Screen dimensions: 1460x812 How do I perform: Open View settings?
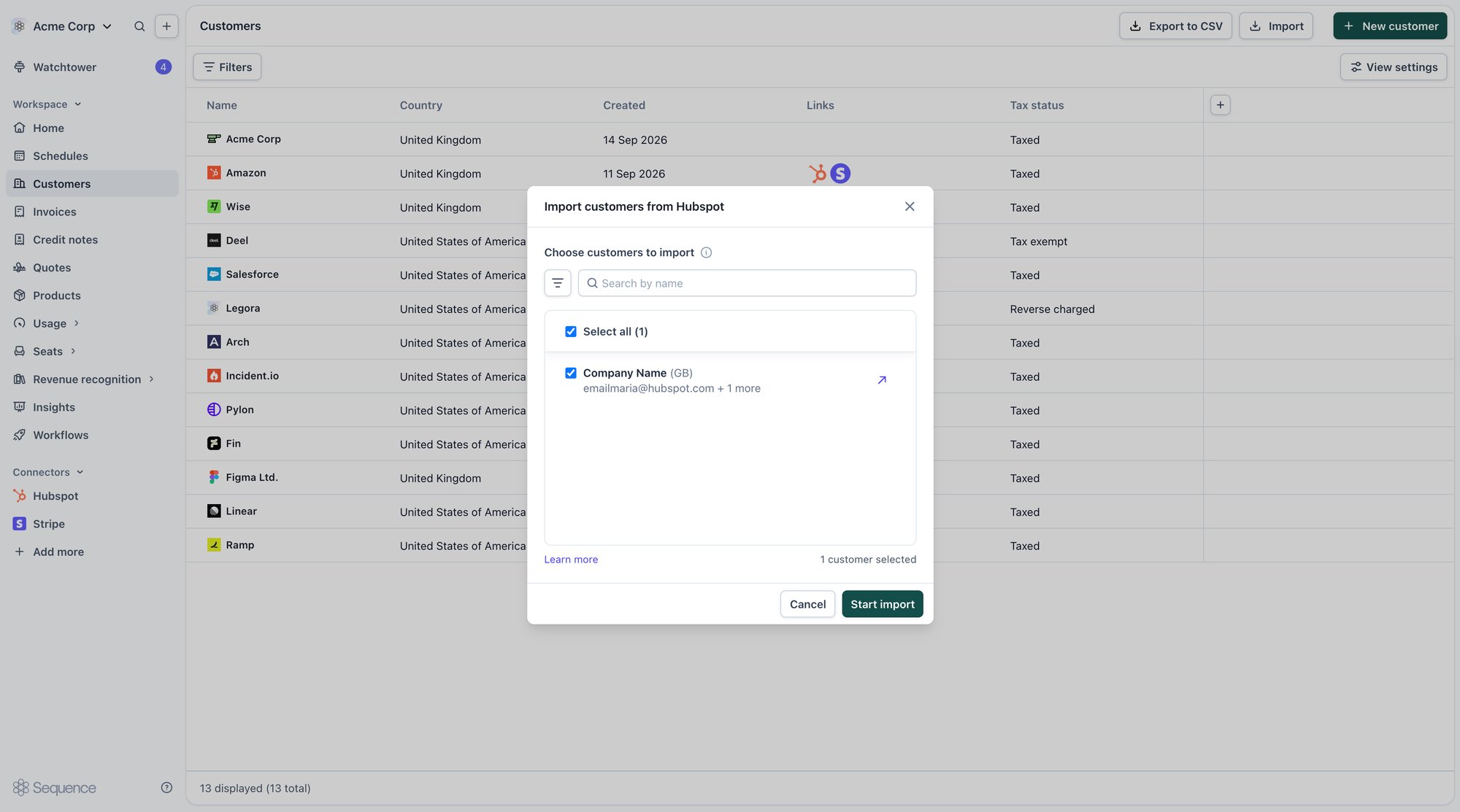[x=1393, y=67]
